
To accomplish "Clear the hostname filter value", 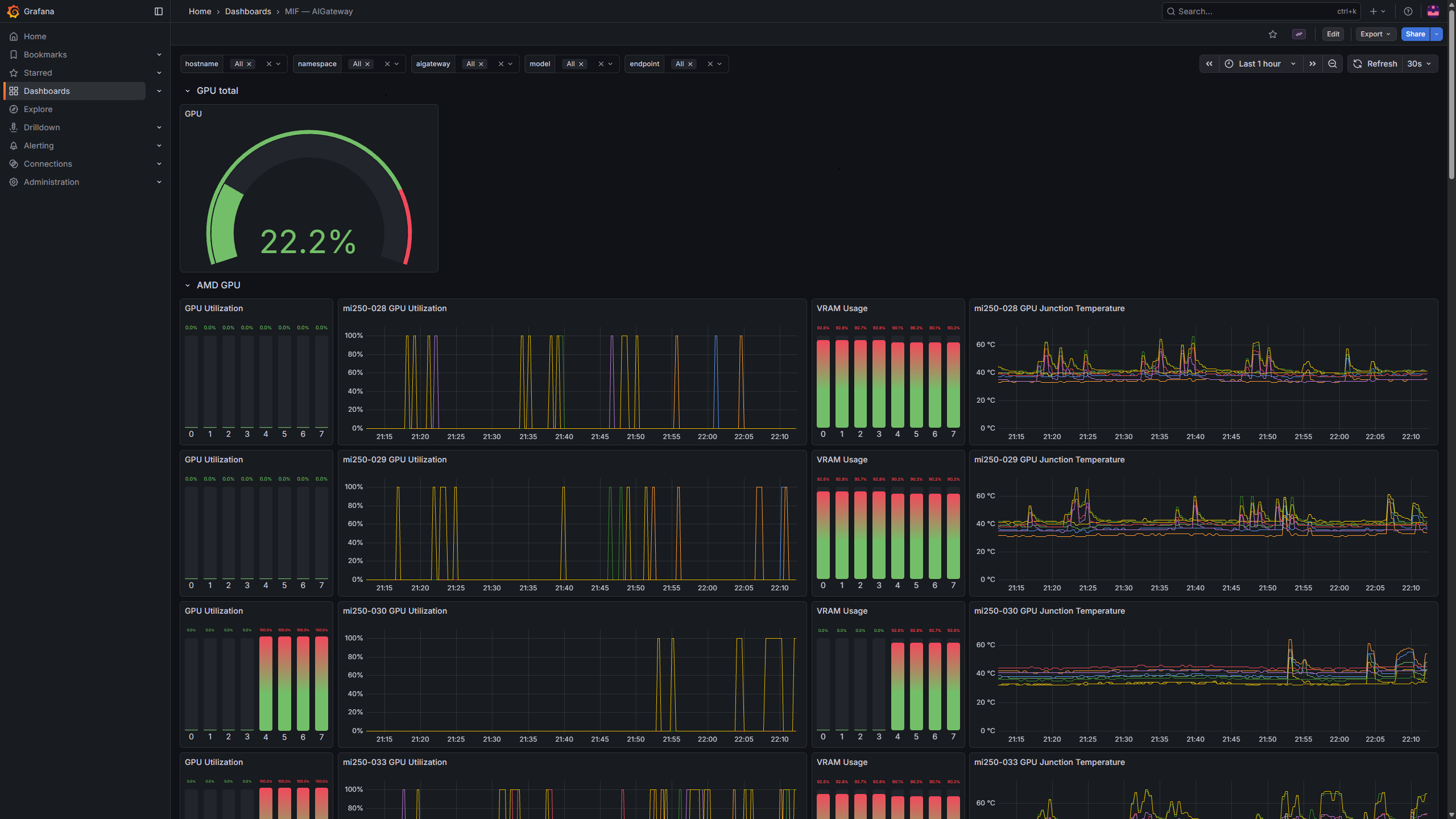I will [269, 64].
